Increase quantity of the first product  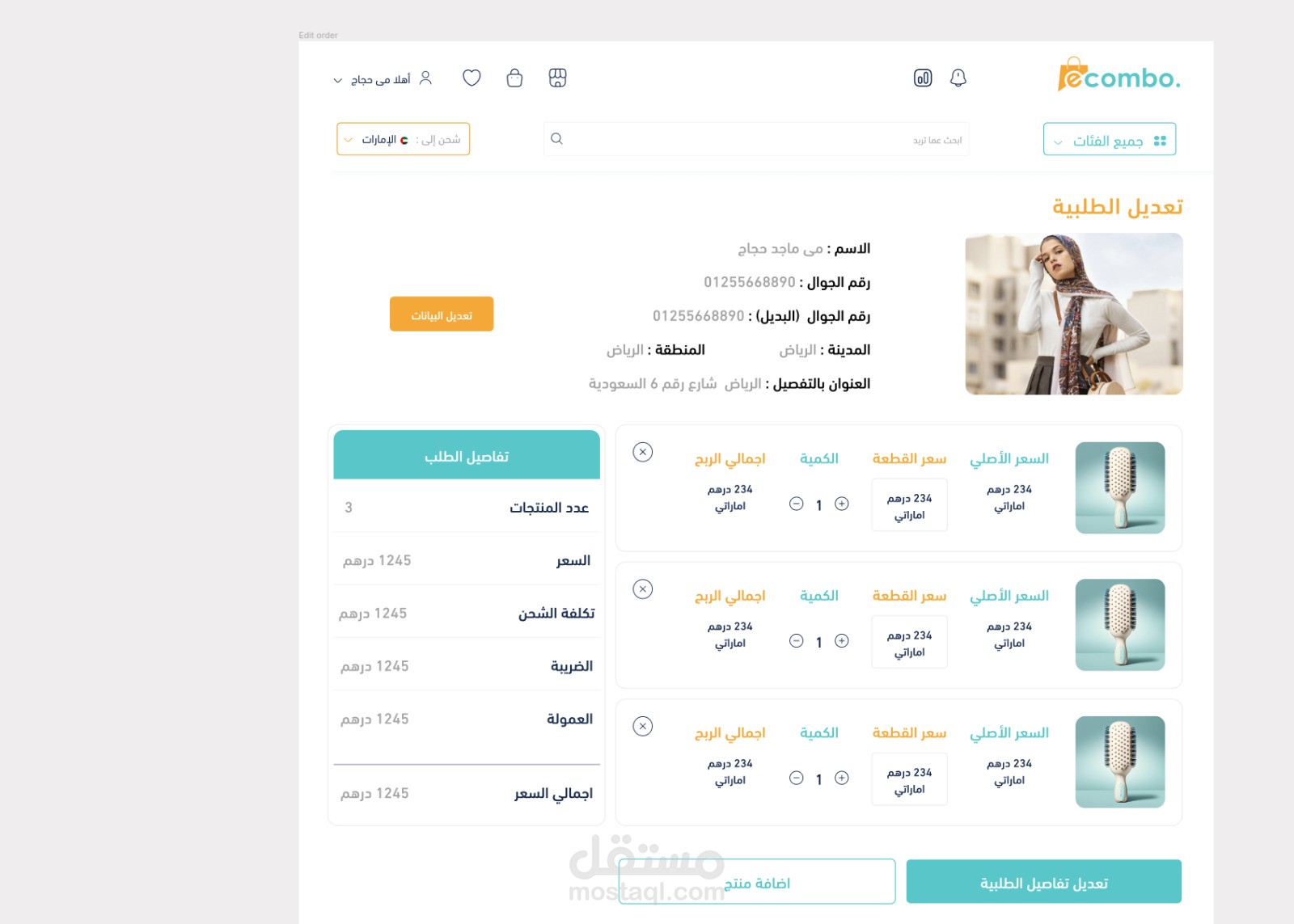coord(841,504)
